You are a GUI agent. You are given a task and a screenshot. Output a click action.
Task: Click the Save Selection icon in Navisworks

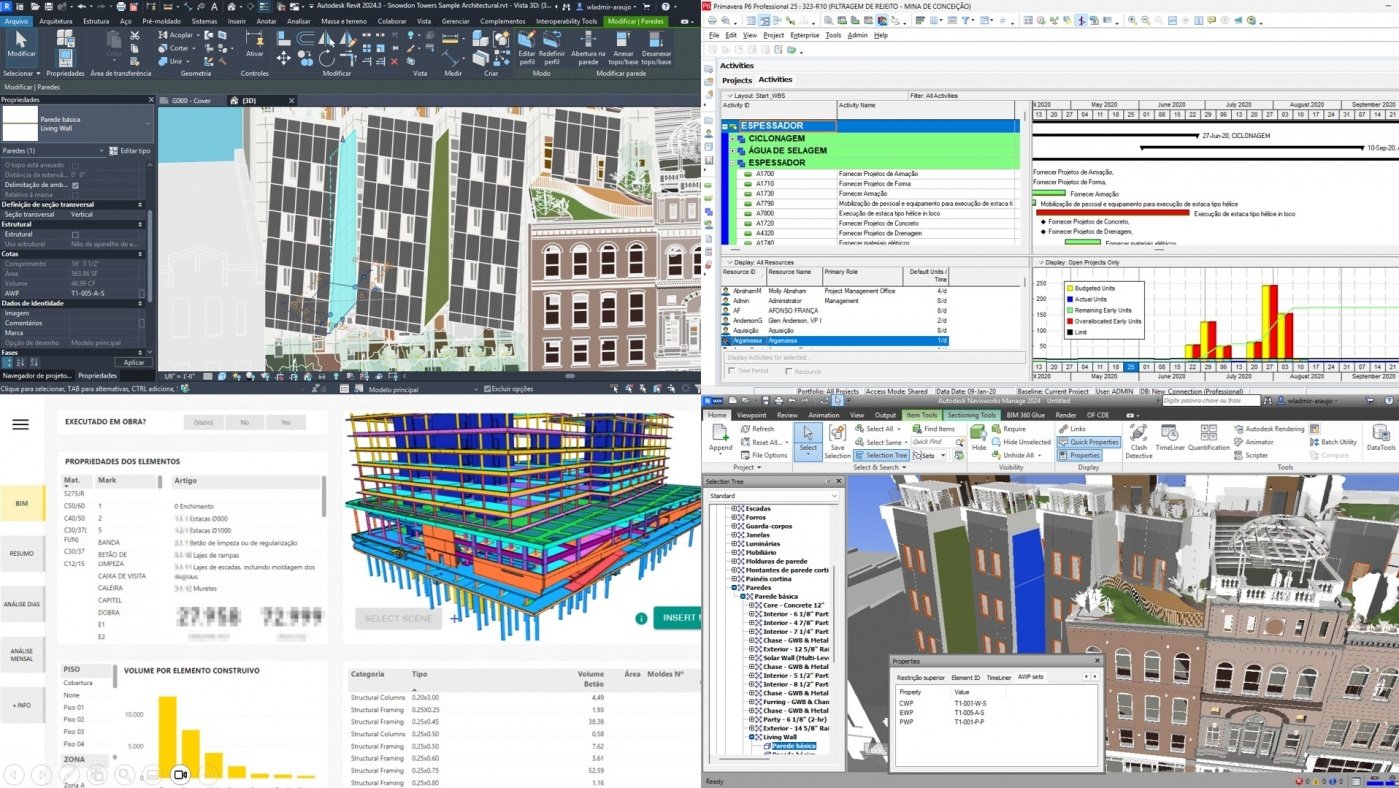(x=837, y=442)
